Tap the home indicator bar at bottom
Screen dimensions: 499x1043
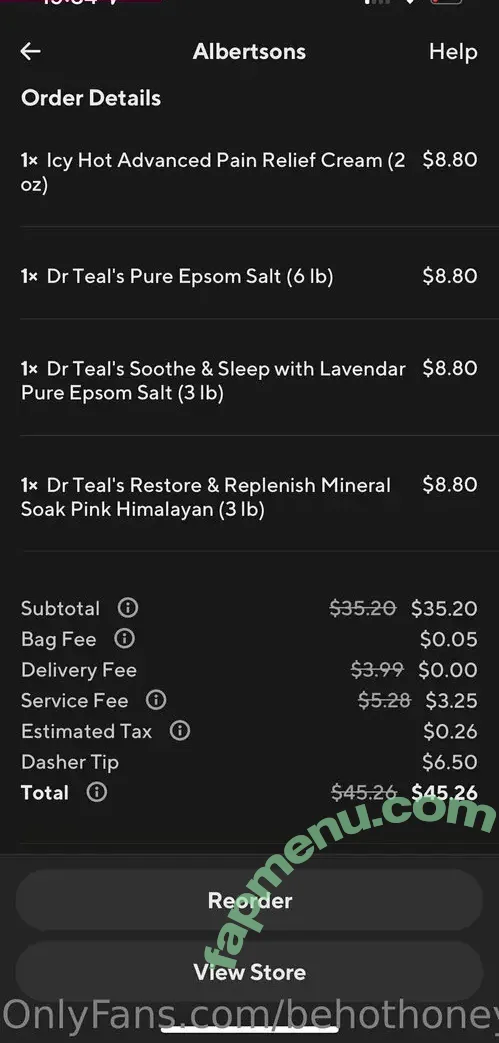coord(250,1032)
